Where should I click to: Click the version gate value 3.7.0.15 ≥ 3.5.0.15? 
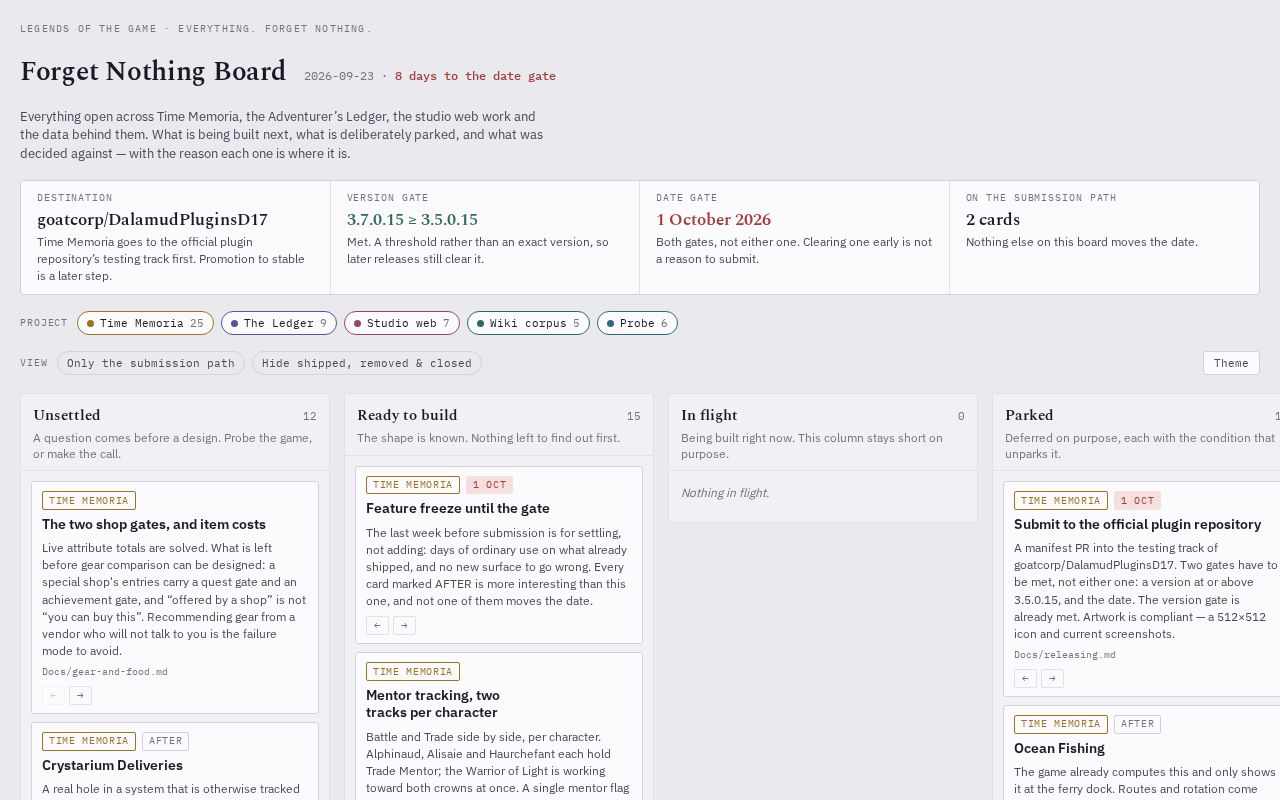[x=412, y=220]
